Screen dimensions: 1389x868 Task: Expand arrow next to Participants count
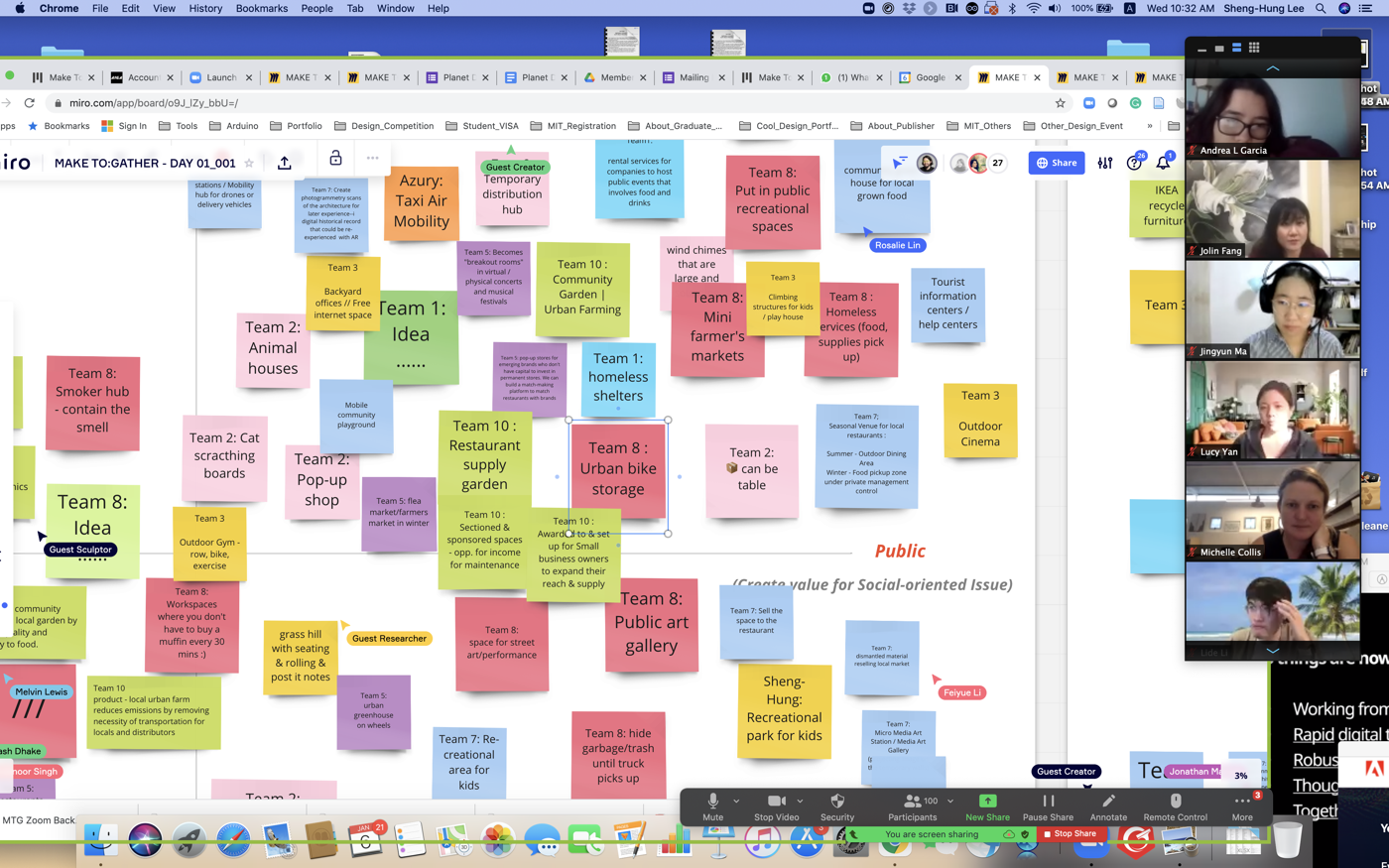pos(950,801)
